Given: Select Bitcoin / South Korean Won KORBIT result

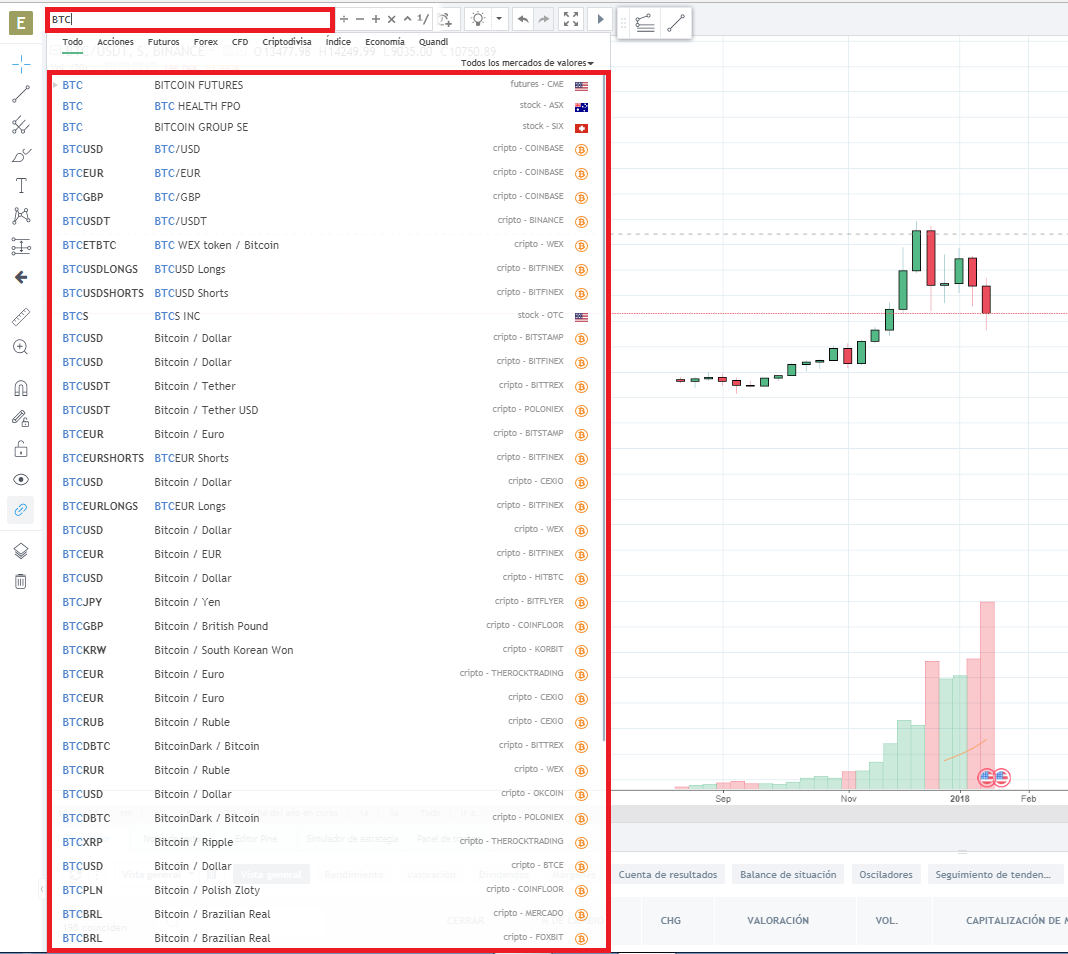Looking at the screenshot, I should (328, 650).
